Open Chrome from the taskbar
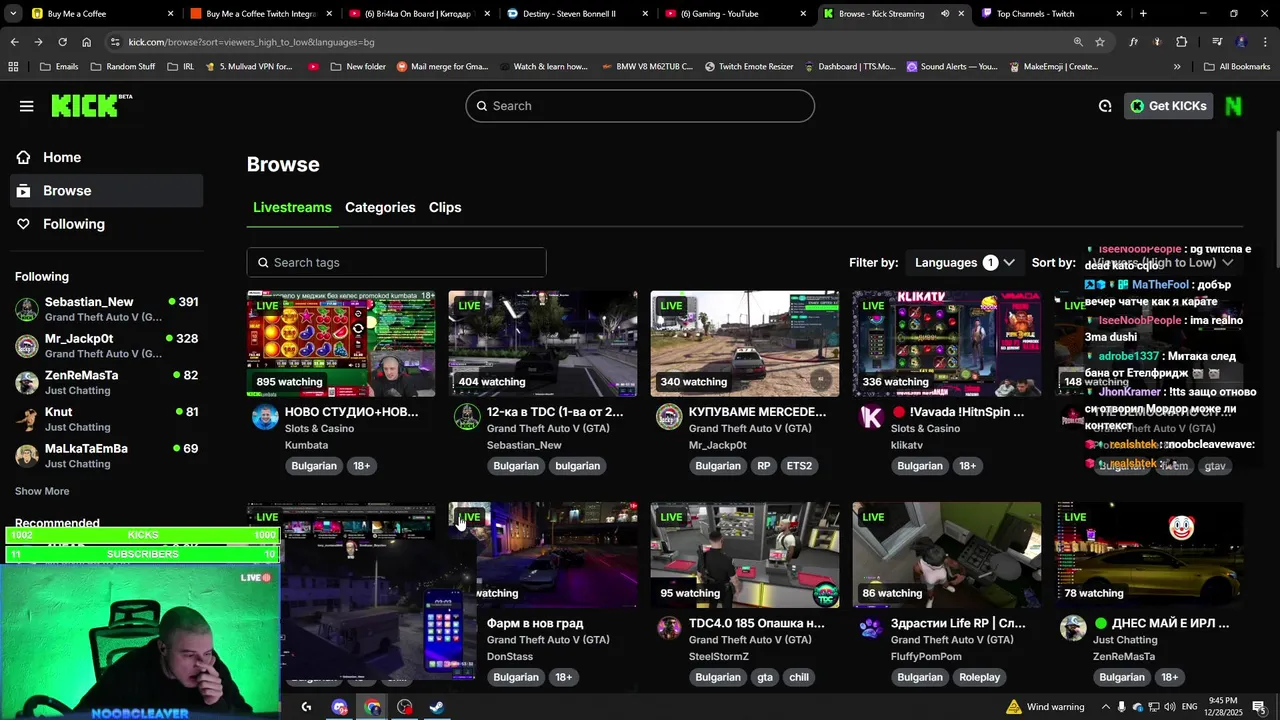Viewport: 1280px width, 720px height. tap(372, 707)
